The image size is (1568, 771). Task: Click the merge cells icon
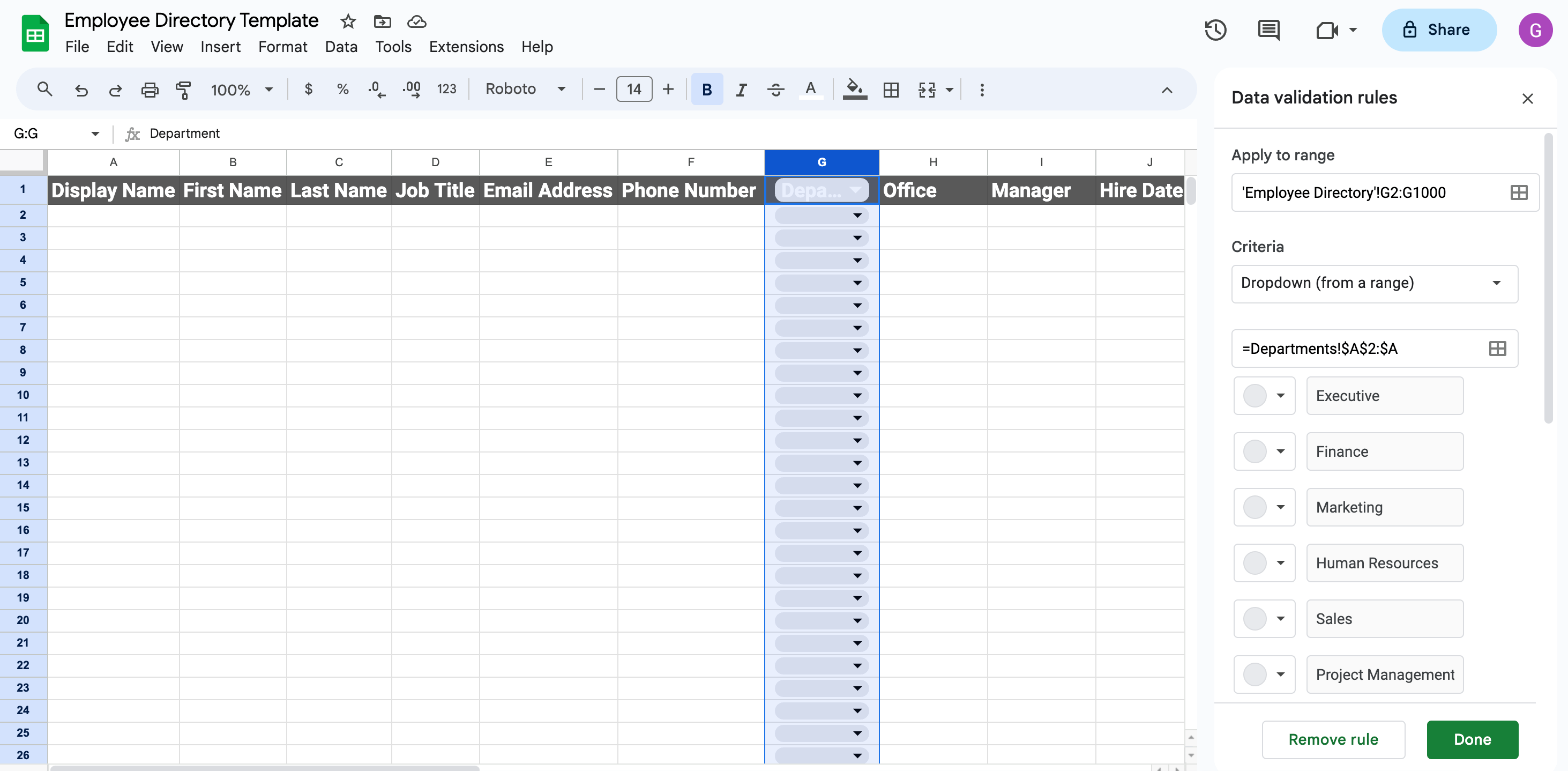pos(928,89)
